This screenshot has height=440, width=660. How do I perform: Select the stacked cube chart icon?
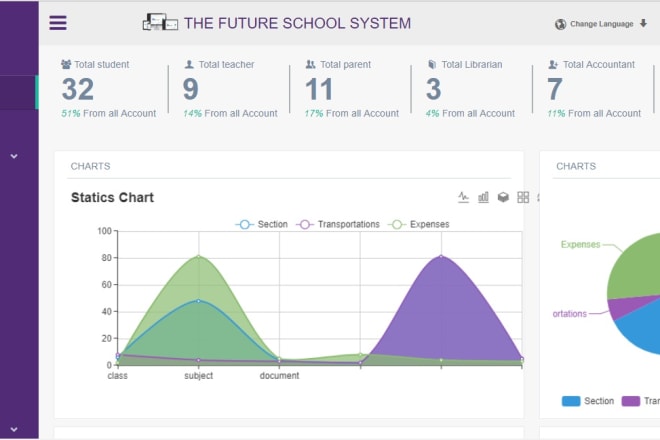coord(503,197)
